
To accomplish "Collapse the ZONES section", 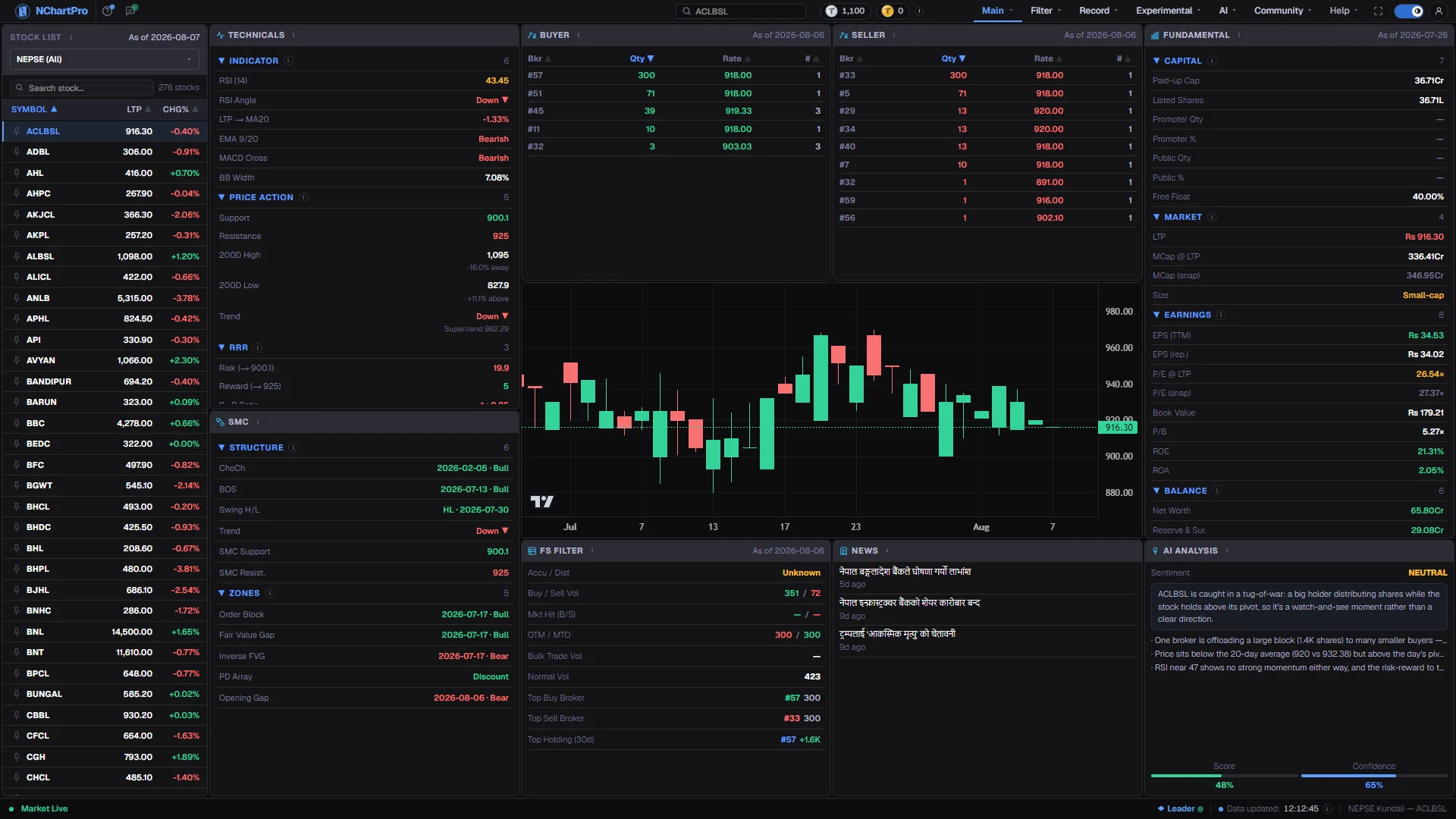I will 221,593.
